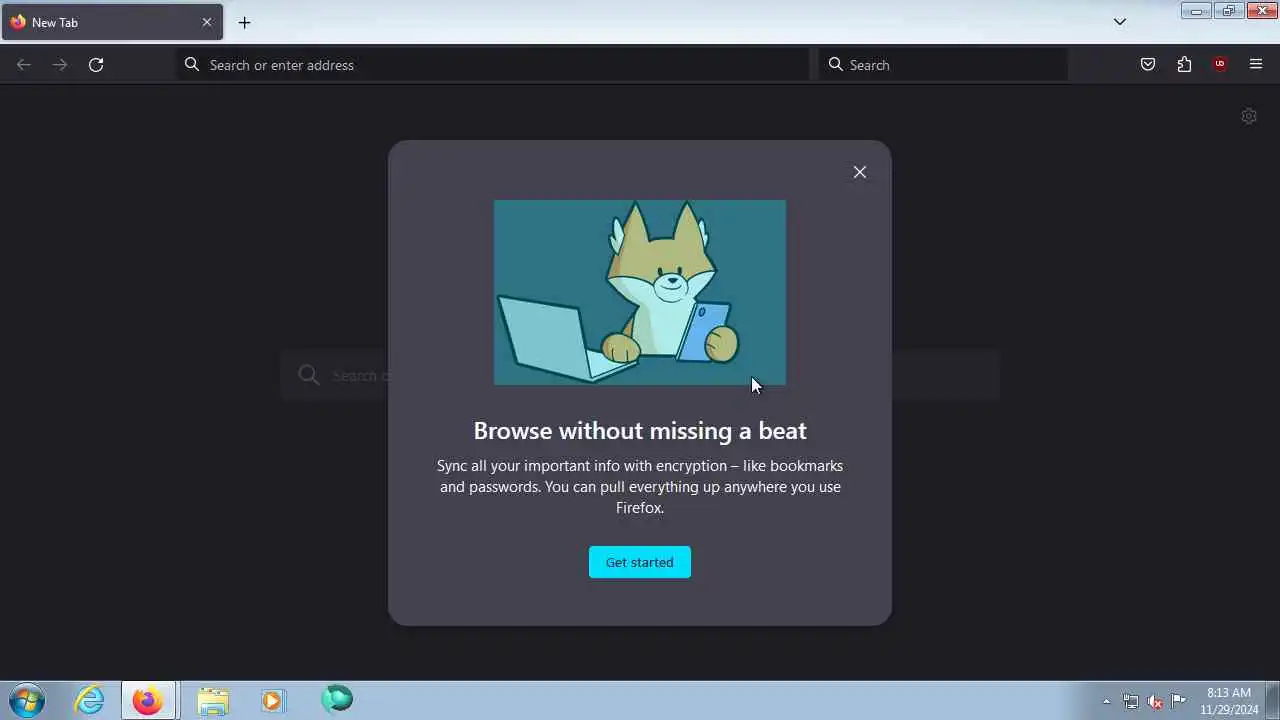This screenshot has width=1280, height=720.
Task: Minimize the Firefox window
Action: [1196, 11]
